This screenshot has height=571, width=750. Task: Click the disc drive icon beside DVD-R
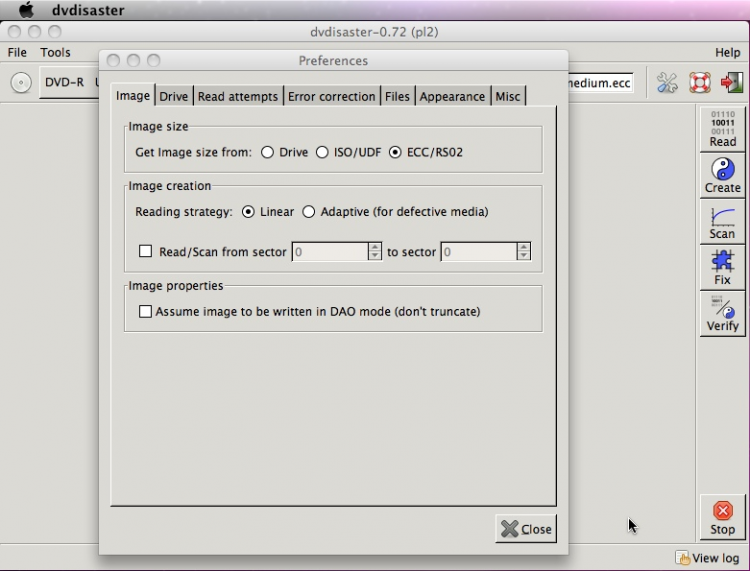[21, 83]
